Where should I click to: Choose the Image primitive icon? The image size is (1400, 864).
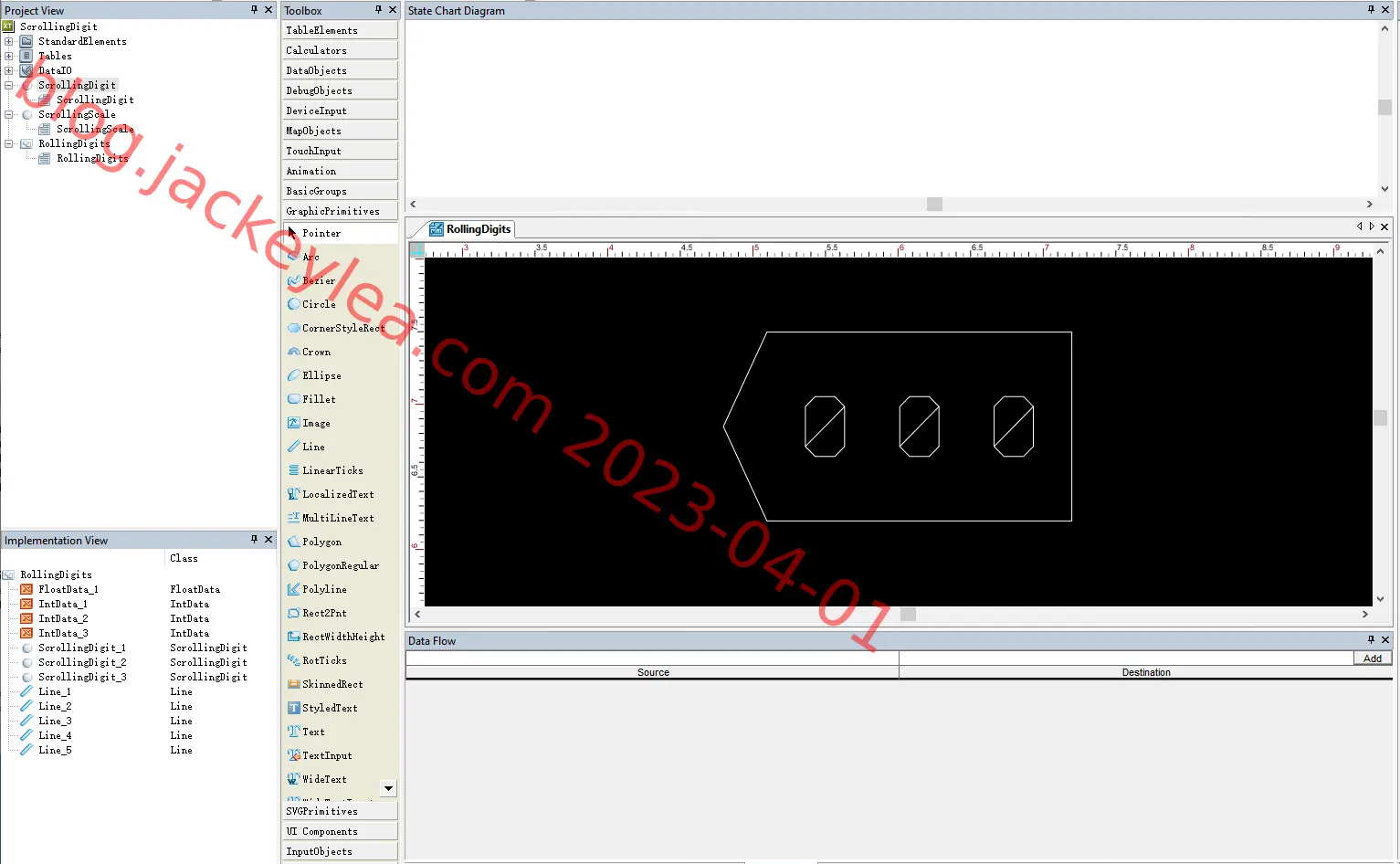[x=294, y=423]
